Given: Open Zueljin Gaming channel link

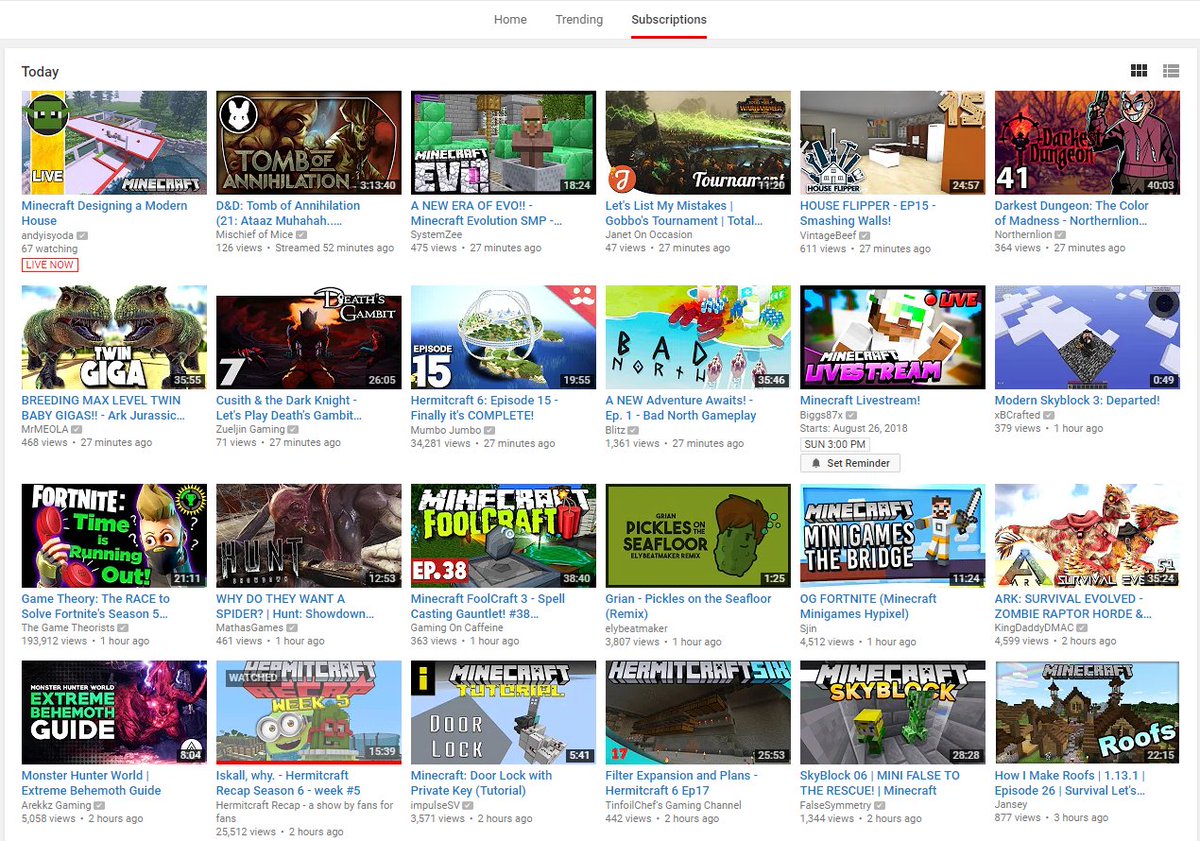Looking at the screenshot, I should (x=251, y=430).
